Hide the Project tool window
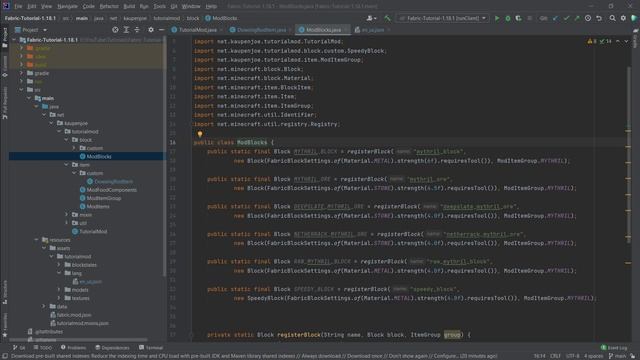 click(x=161, y=30)
